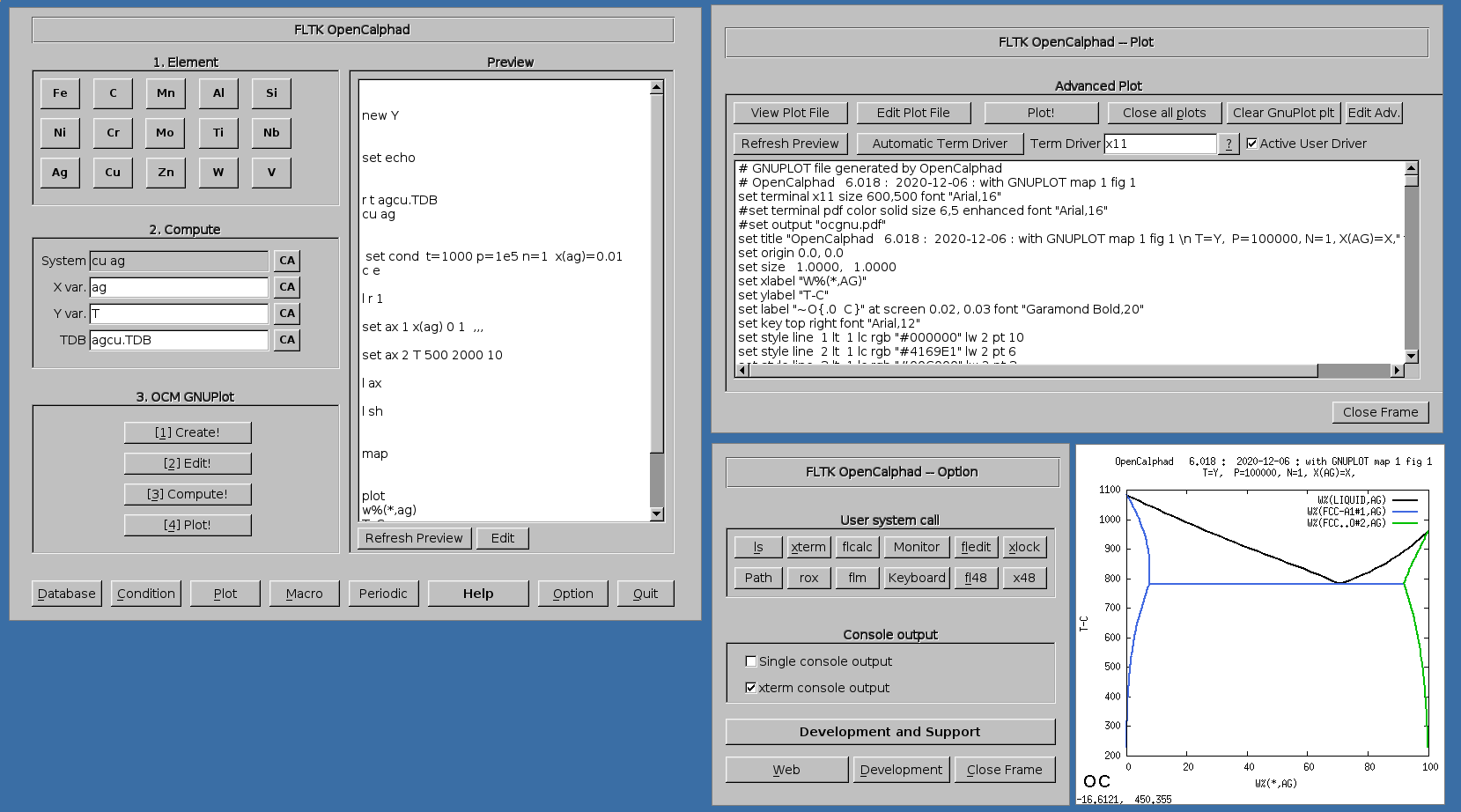This screenshot has width=1461, height=812.
Task: Choose the Mn element
Action: click(x=166, y=93)
